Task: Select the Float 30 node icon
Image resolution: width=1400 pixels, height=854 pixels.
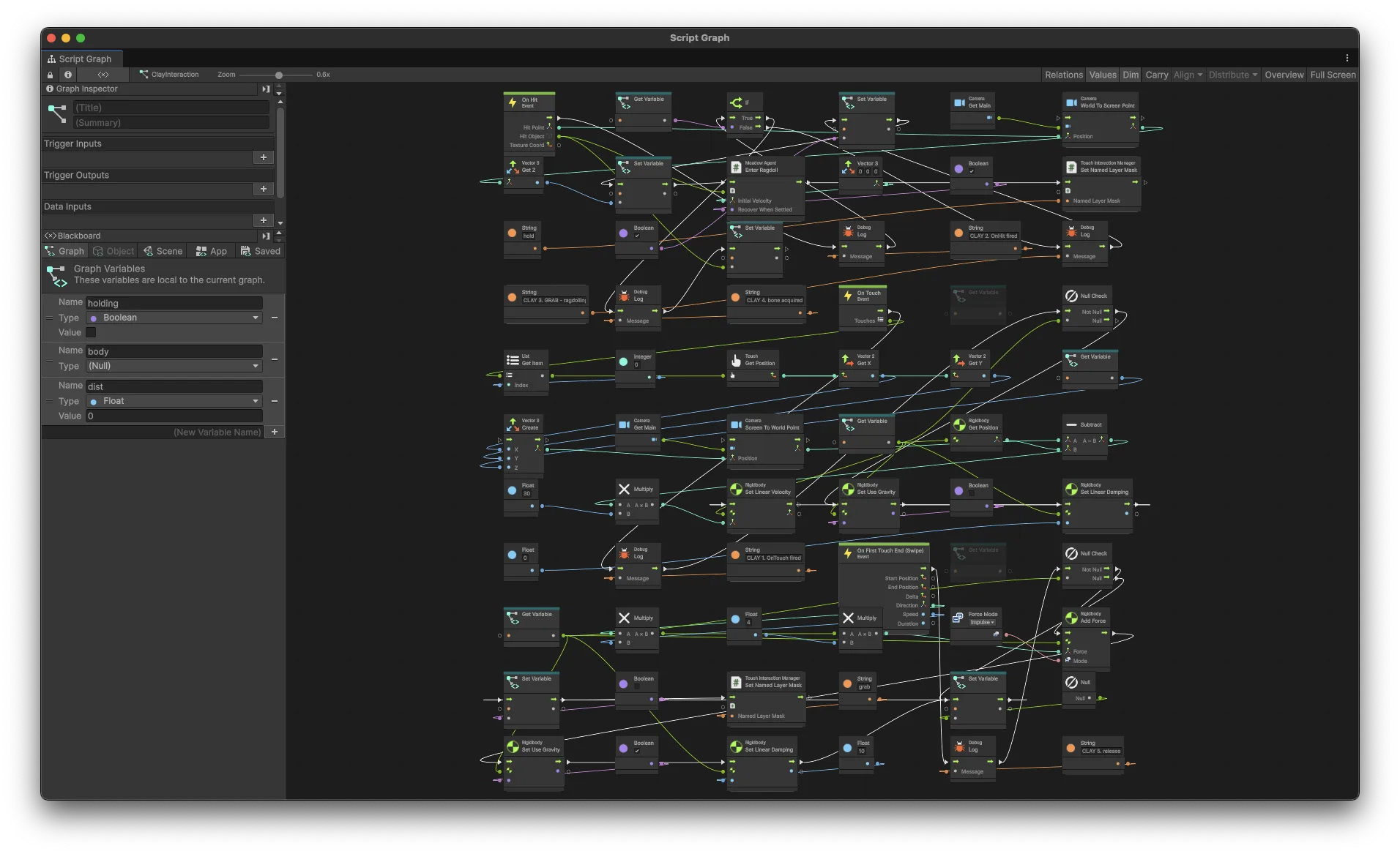Action: click(512, 490)
